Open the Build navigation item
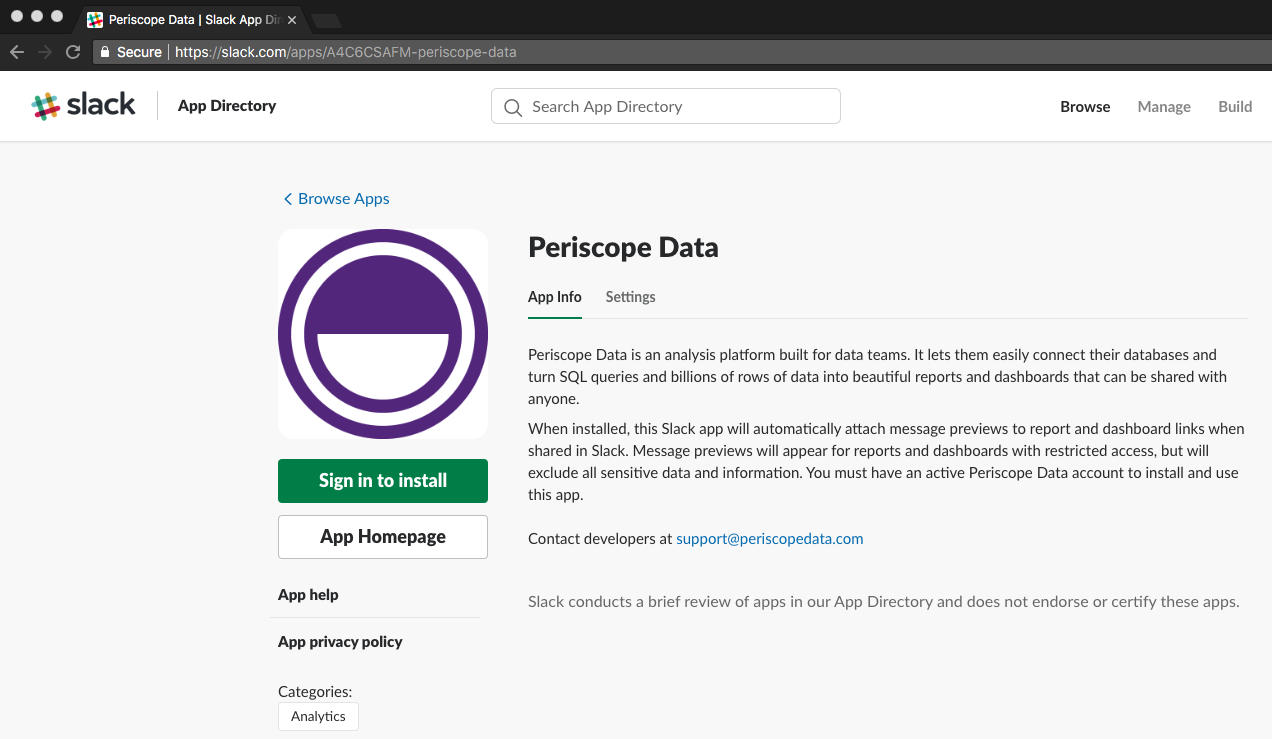The image size is (1272, 739). (x=1235, y=107)
